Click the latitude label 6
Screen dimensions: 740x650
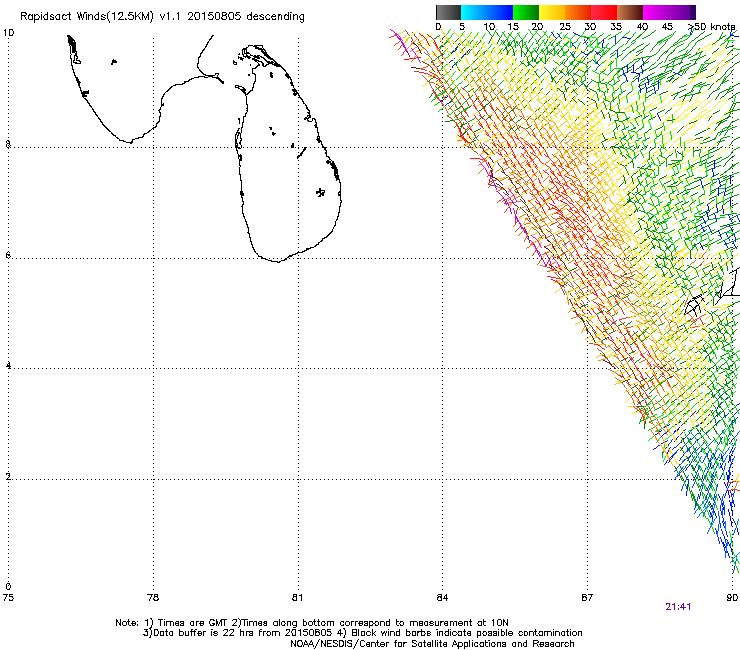(x=8, y=255)
